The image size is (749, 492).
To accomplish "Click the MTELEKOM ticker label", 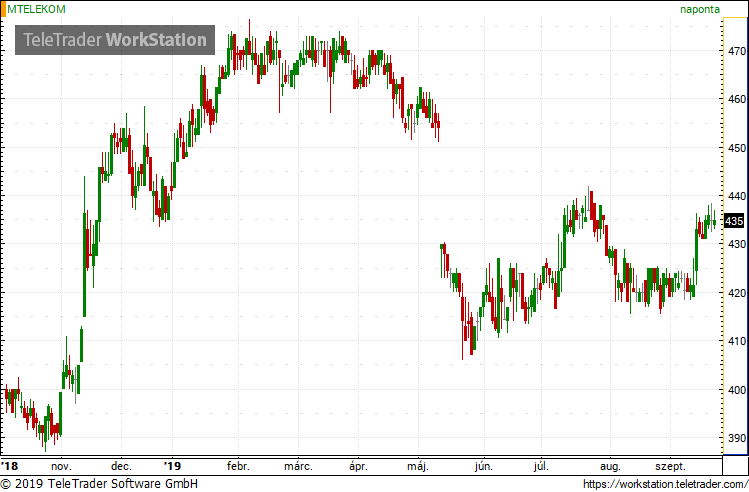I will point(36,9).
